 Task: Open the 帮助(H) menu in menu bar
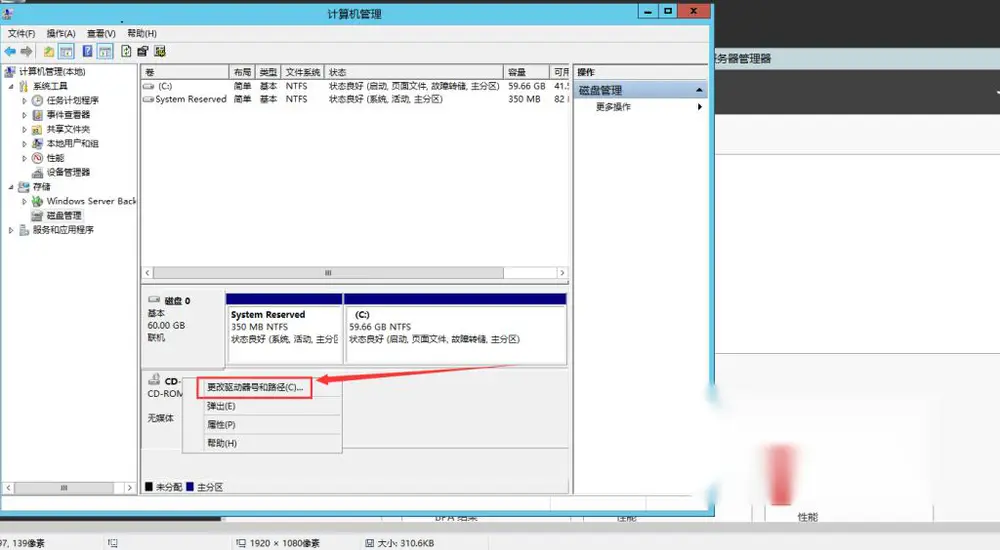142,33
